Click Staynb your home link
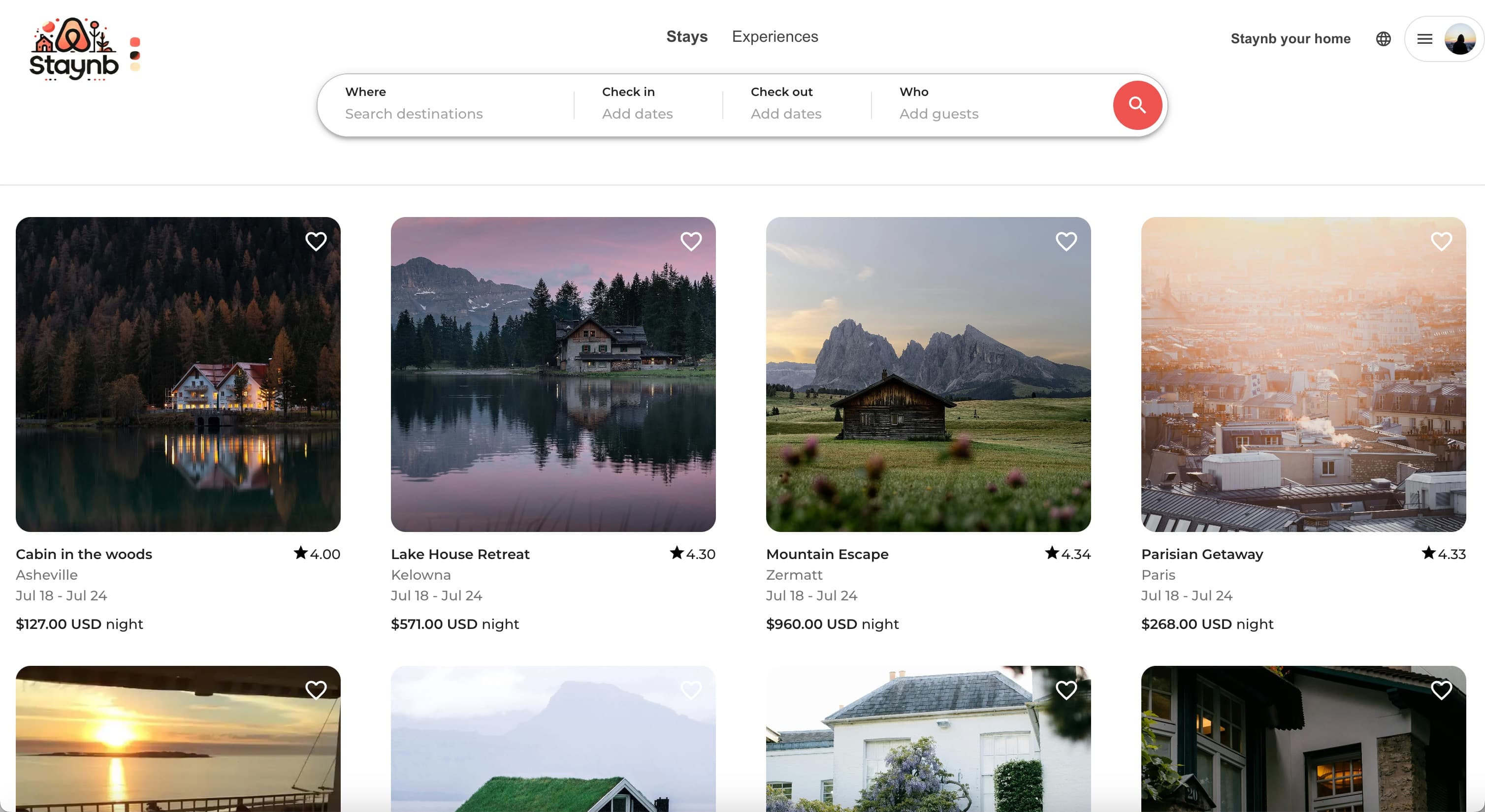1485x812 pixels. pyautogui.click(x=1290, y=38)
